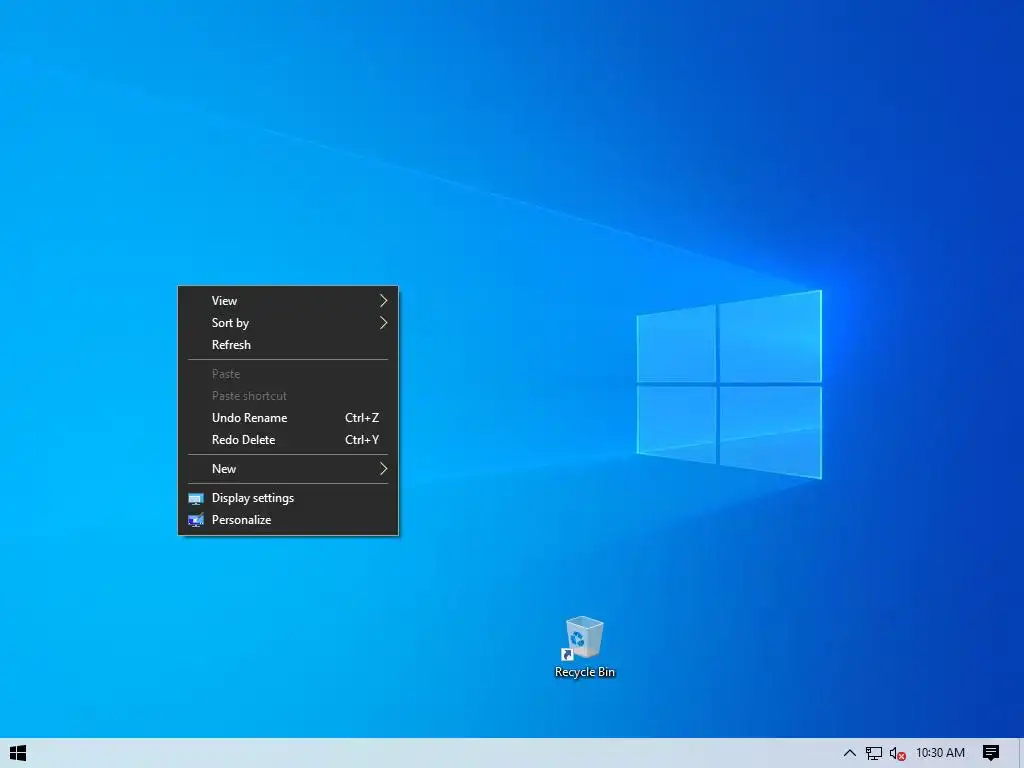Screen dimensions: 1024x768
Task: Click the 10:30 AM clock
Action: 940,753
